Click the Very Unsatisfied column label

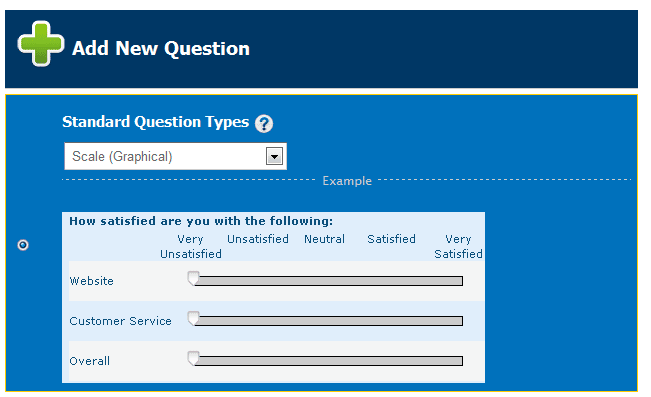pos(191,247)
